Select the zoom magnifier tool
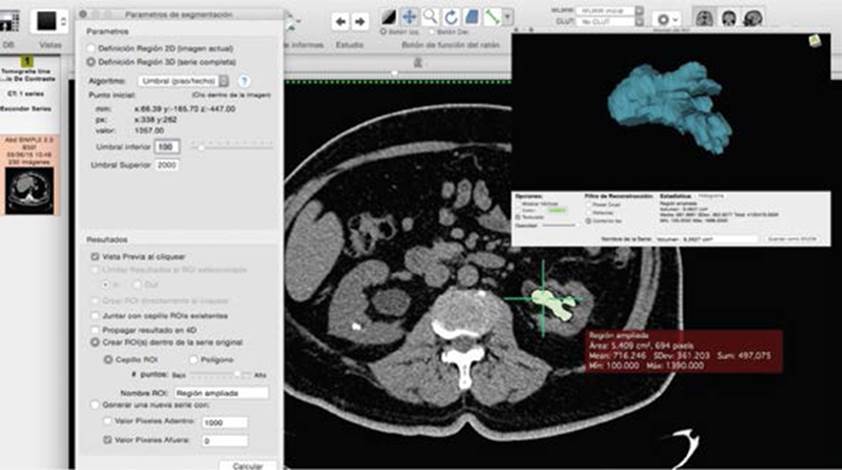Screen dimensions: 842x470 point(430,17)
